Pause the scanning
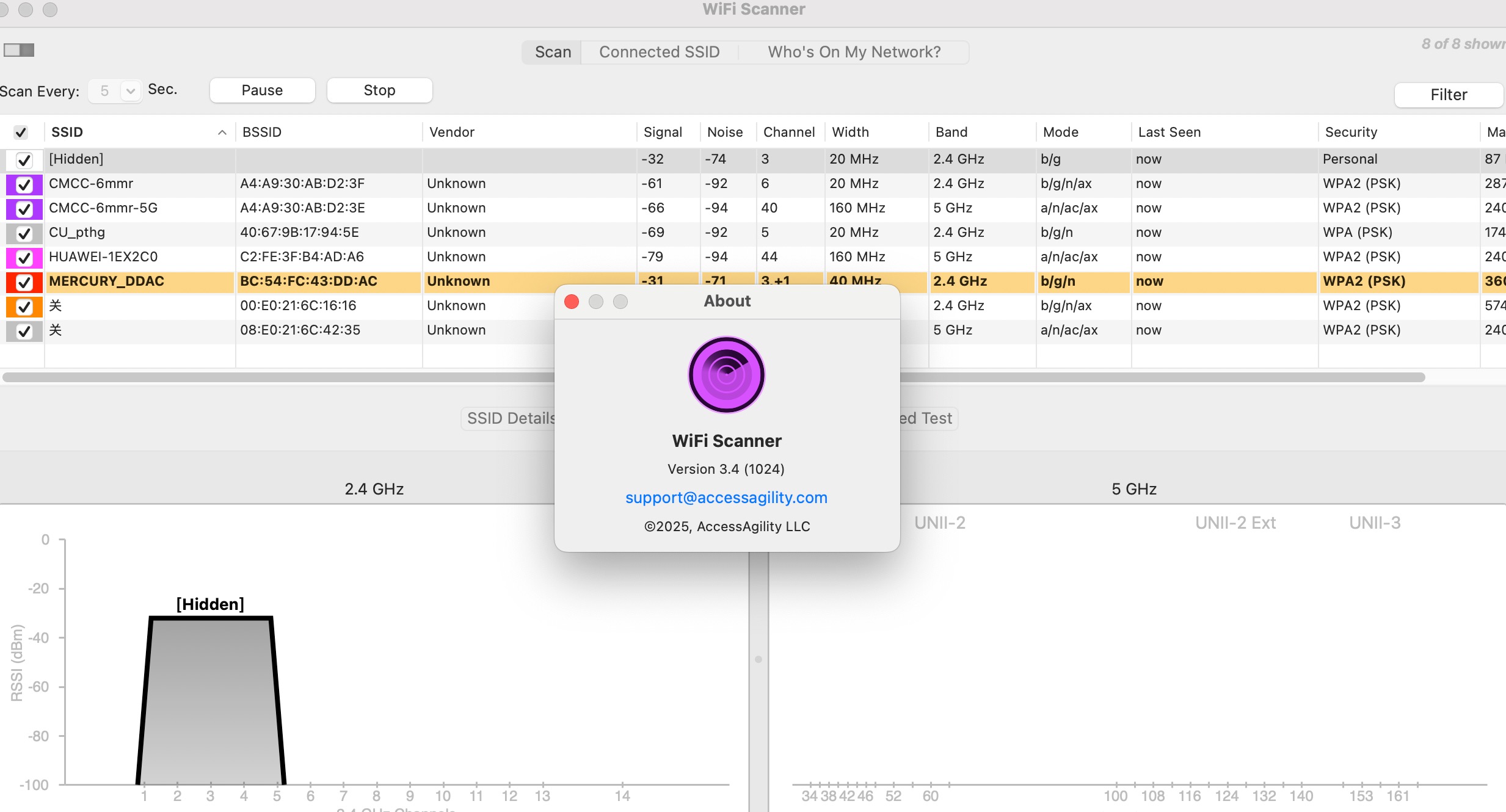1506x812 pixels. 263,90
